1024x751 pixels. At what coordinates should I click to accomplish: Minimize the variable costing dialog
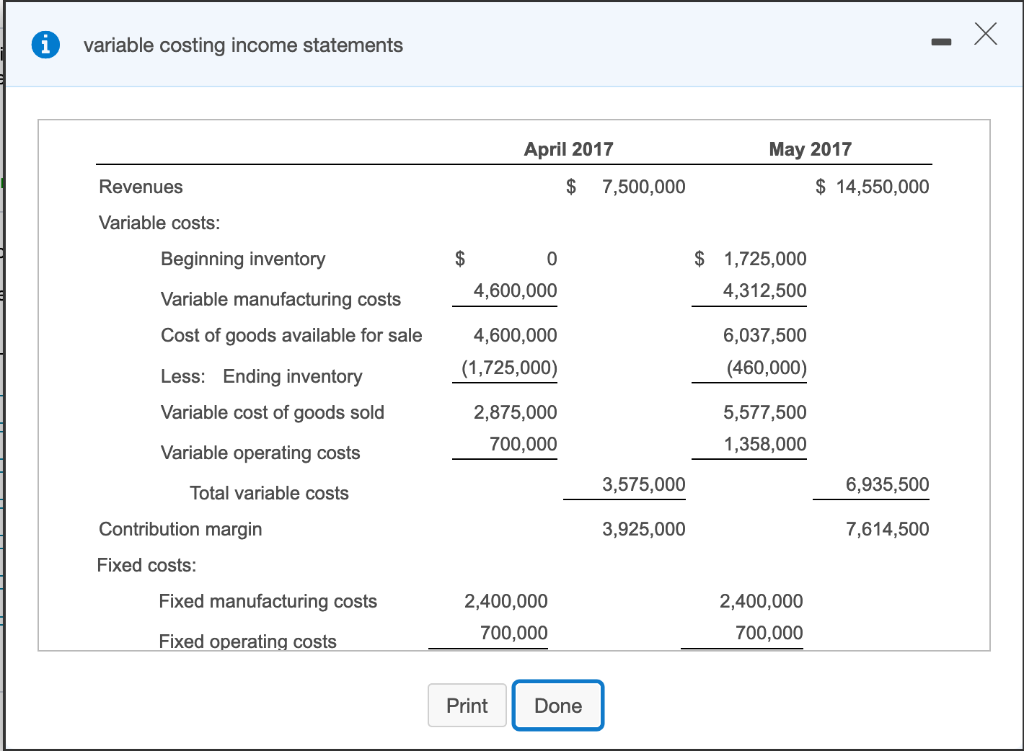pyautogui.click(x=941, y=42)
